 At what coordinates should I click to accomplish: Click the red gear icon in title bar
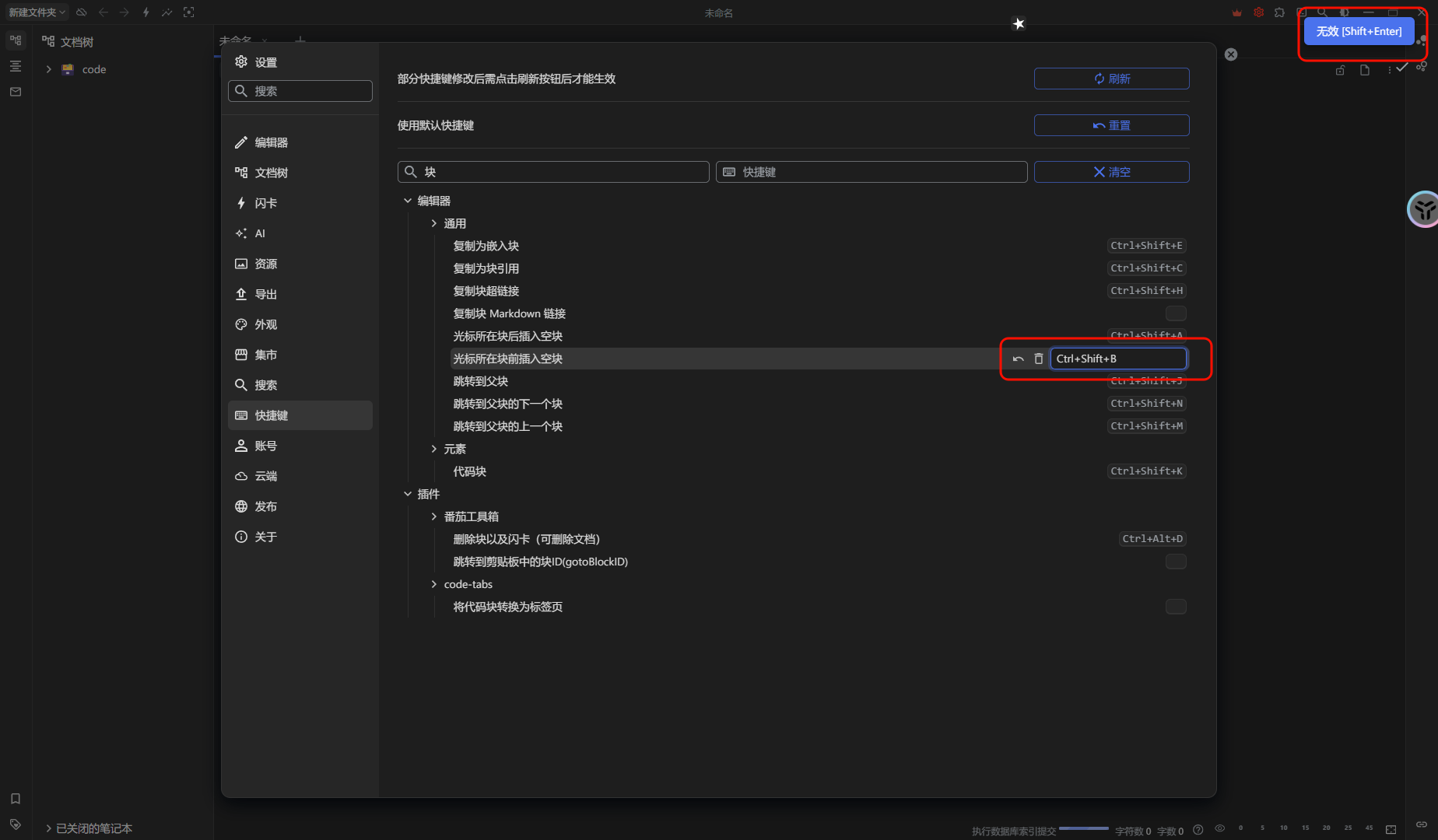pyautogui.click(x=1259, y=12)
